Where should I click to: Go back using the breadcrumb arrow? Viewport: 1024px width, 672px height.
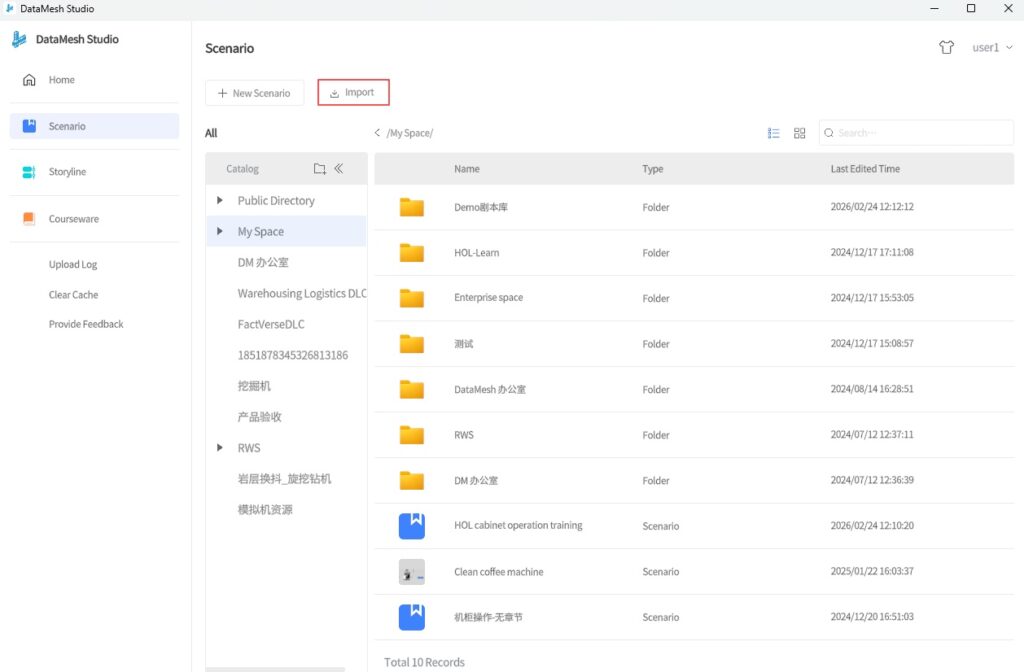click(377, 133)
